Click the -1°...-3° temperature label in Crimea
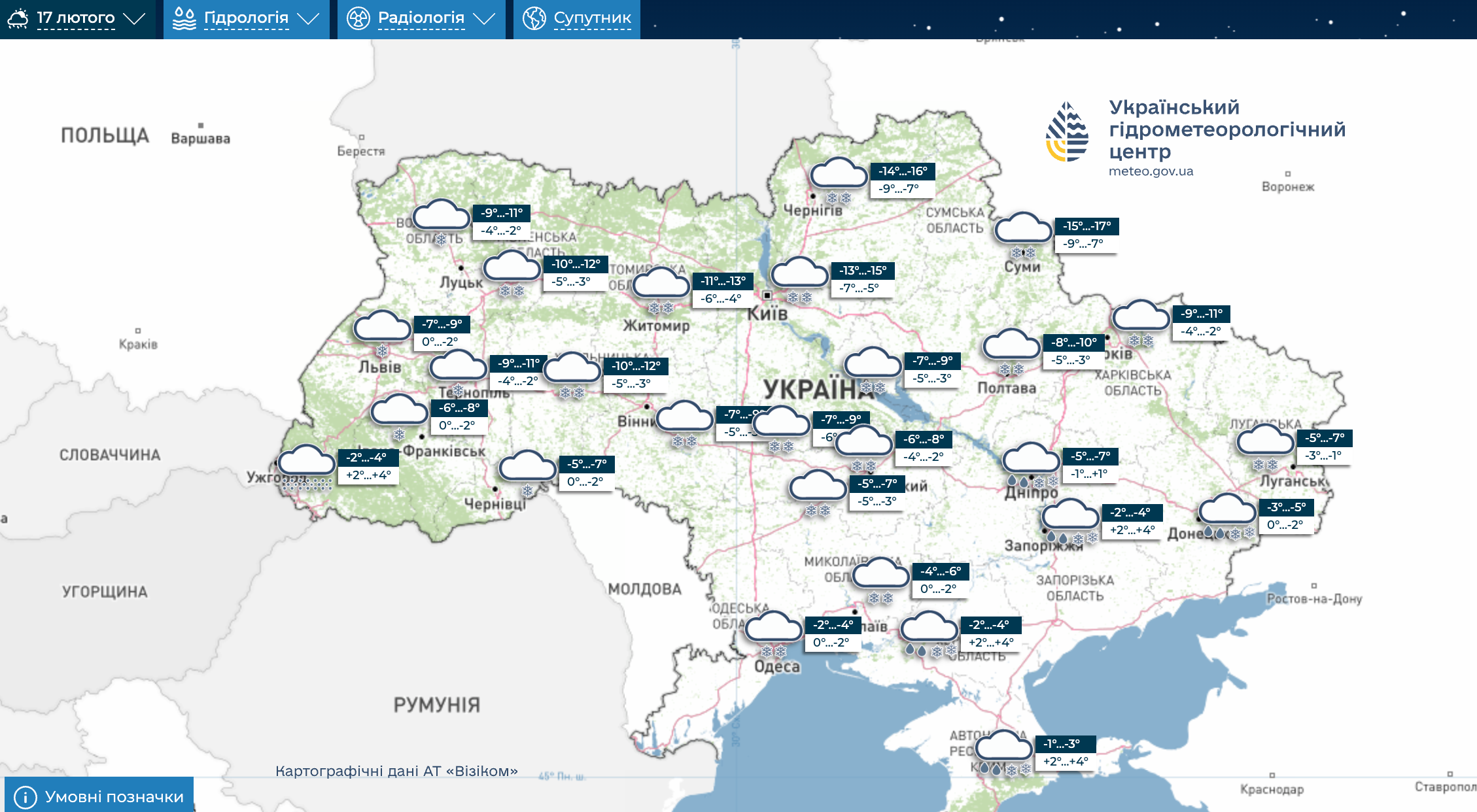This screenshot has height=812, width=1477. tap(1062, 744)
